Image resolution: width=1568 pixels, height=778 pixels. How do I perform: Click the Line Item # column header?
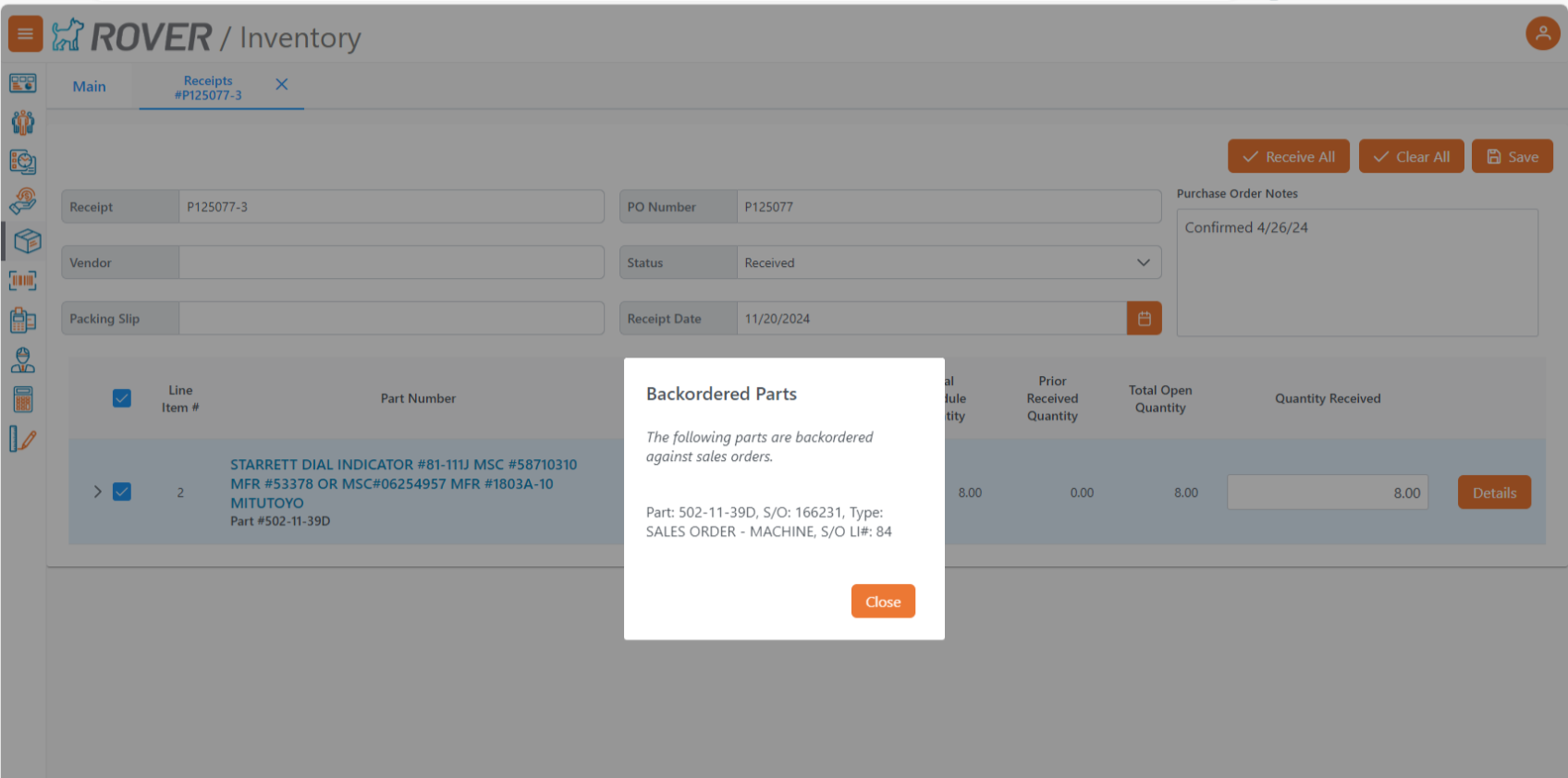click(180, 398)
